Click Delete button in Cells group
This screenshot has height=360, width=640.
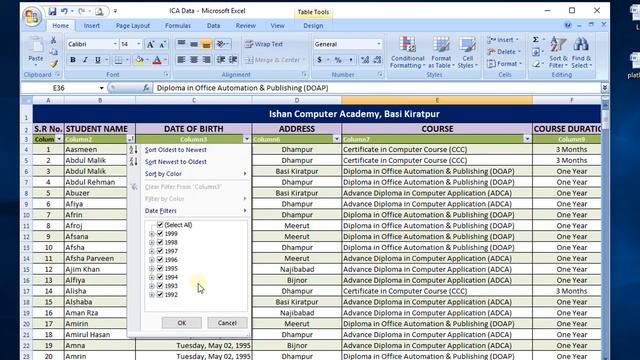504,52
